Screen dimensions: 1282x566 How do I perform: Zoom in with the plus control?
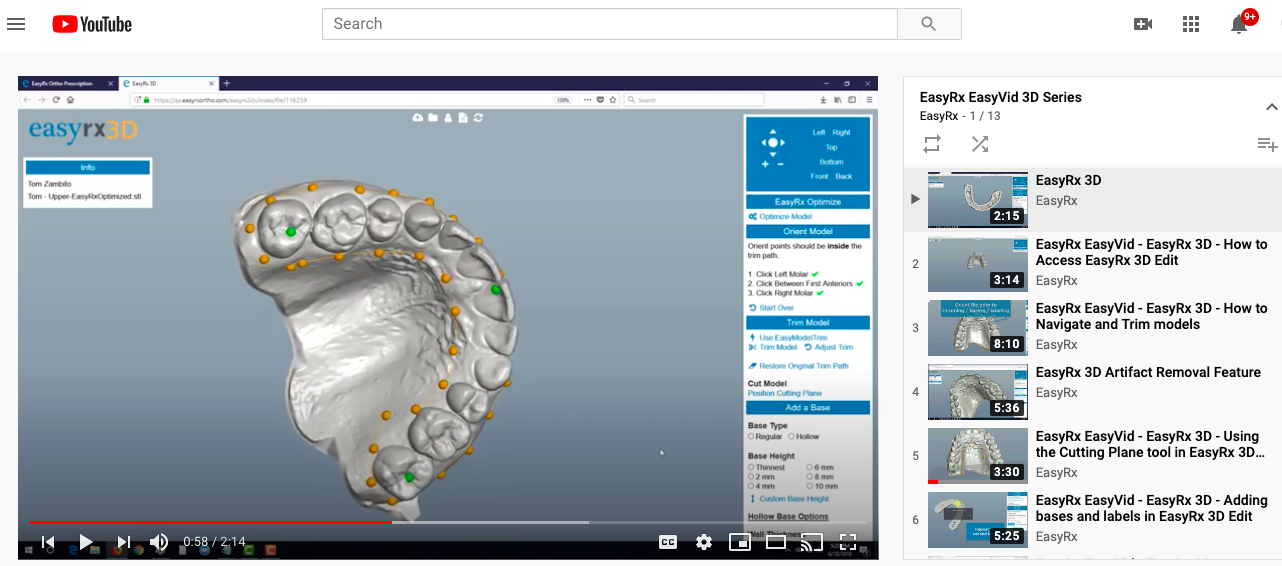click(765, 163)
